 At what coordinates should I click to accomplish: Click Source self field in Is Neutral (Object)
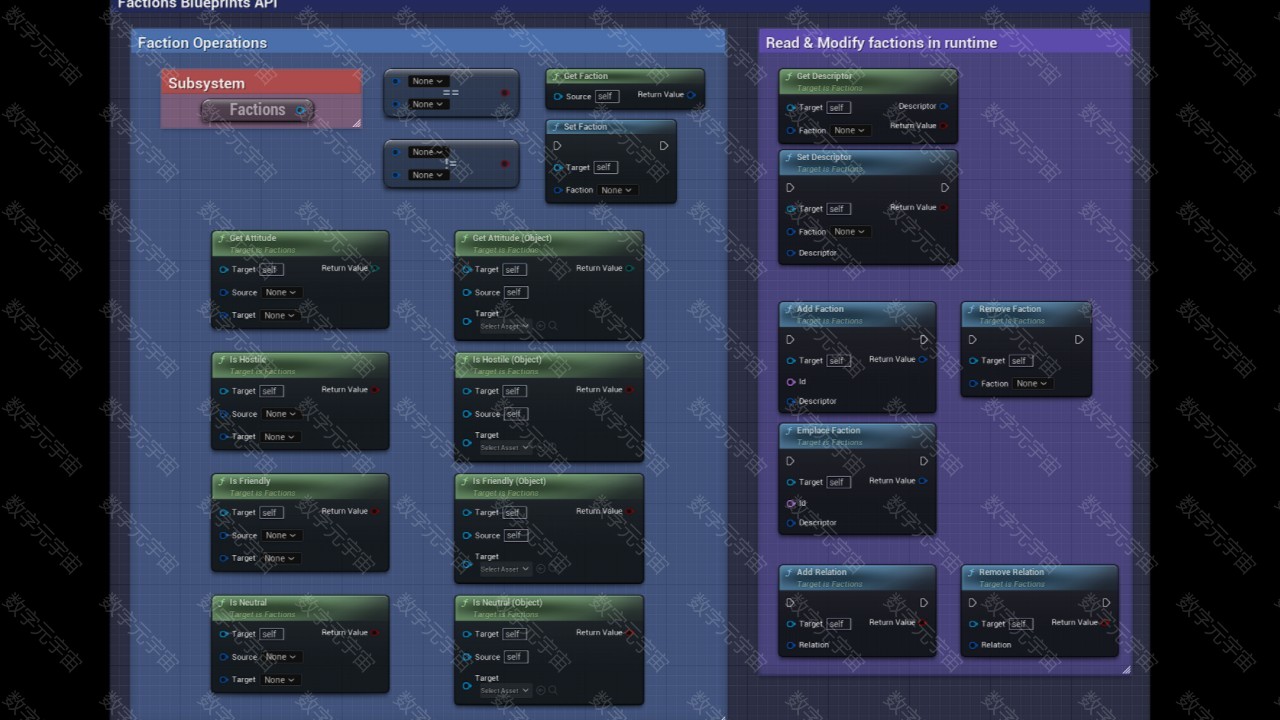click(x=514, y=657)
